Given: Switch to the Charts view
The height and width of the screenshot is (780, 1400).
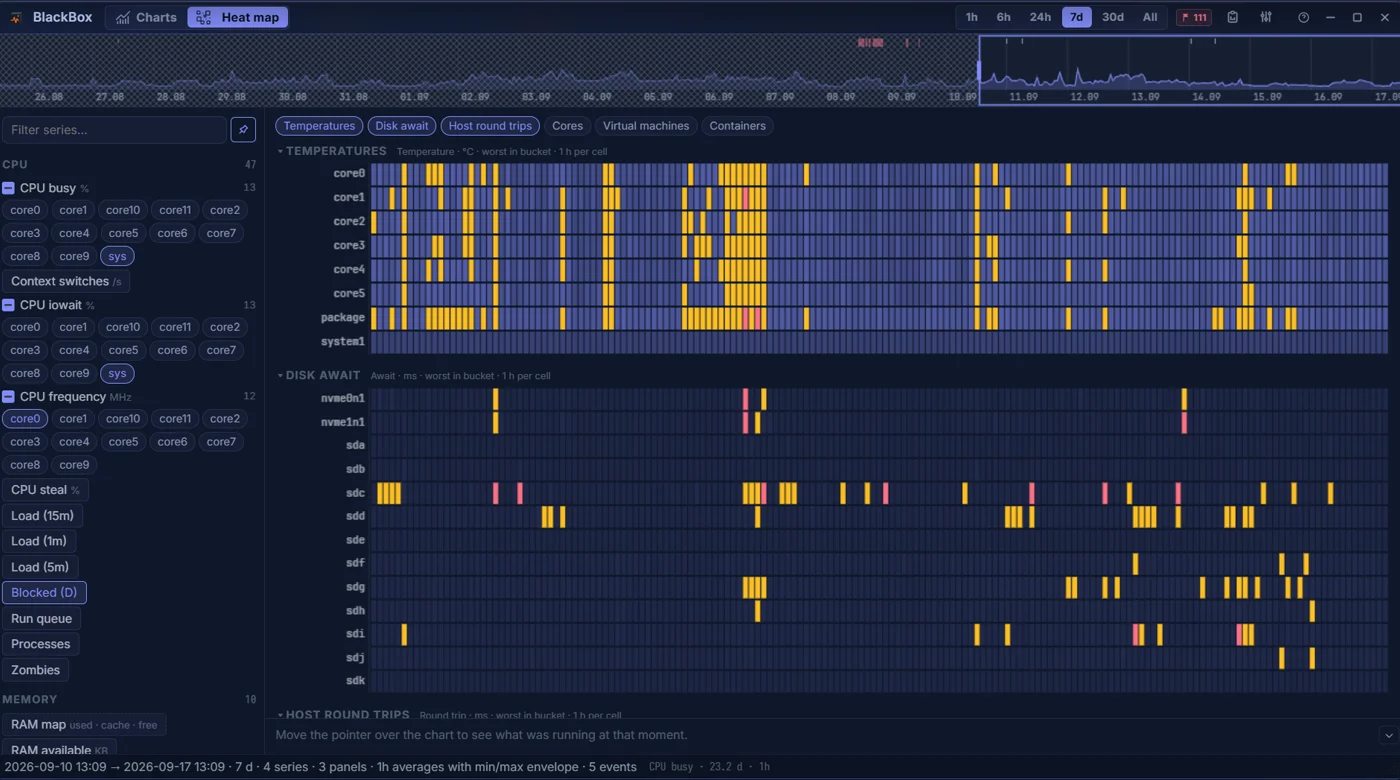Looking at the screenshot, I should pos(146,17).
